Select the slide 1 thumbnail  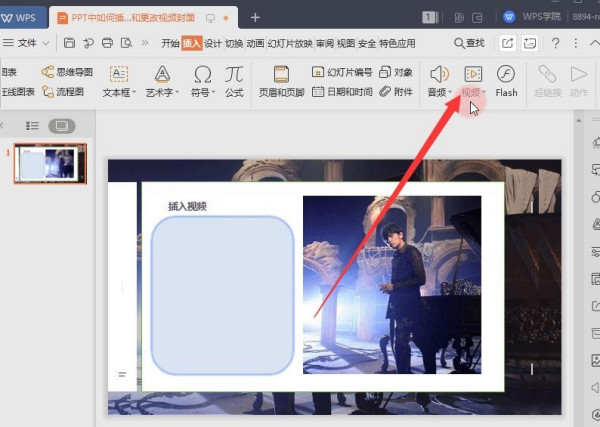point(50,164)
